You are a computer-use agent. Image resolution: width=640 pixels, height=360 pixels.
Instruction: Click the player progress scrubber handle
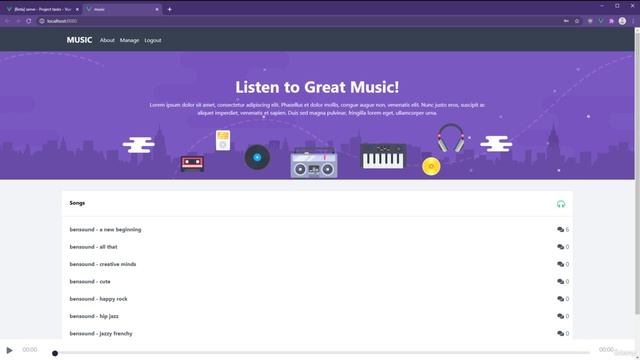[x=55, y=353]
